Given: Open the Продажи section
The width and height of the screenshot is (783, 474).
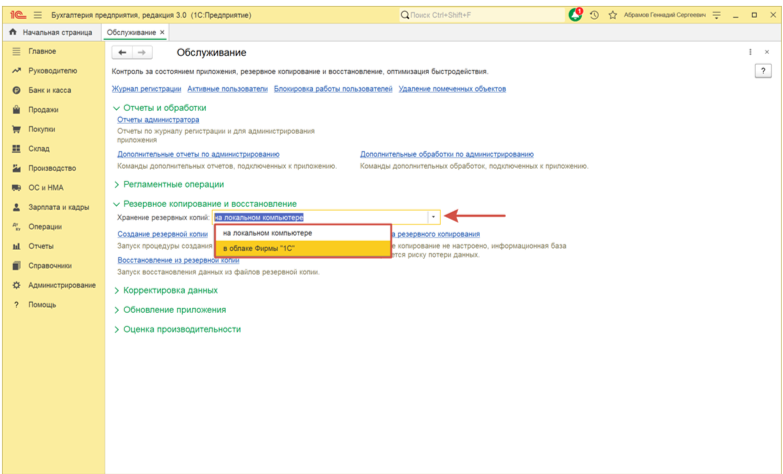Looking at the screenshot, I should pyautogui.click(x=43, y=109).
